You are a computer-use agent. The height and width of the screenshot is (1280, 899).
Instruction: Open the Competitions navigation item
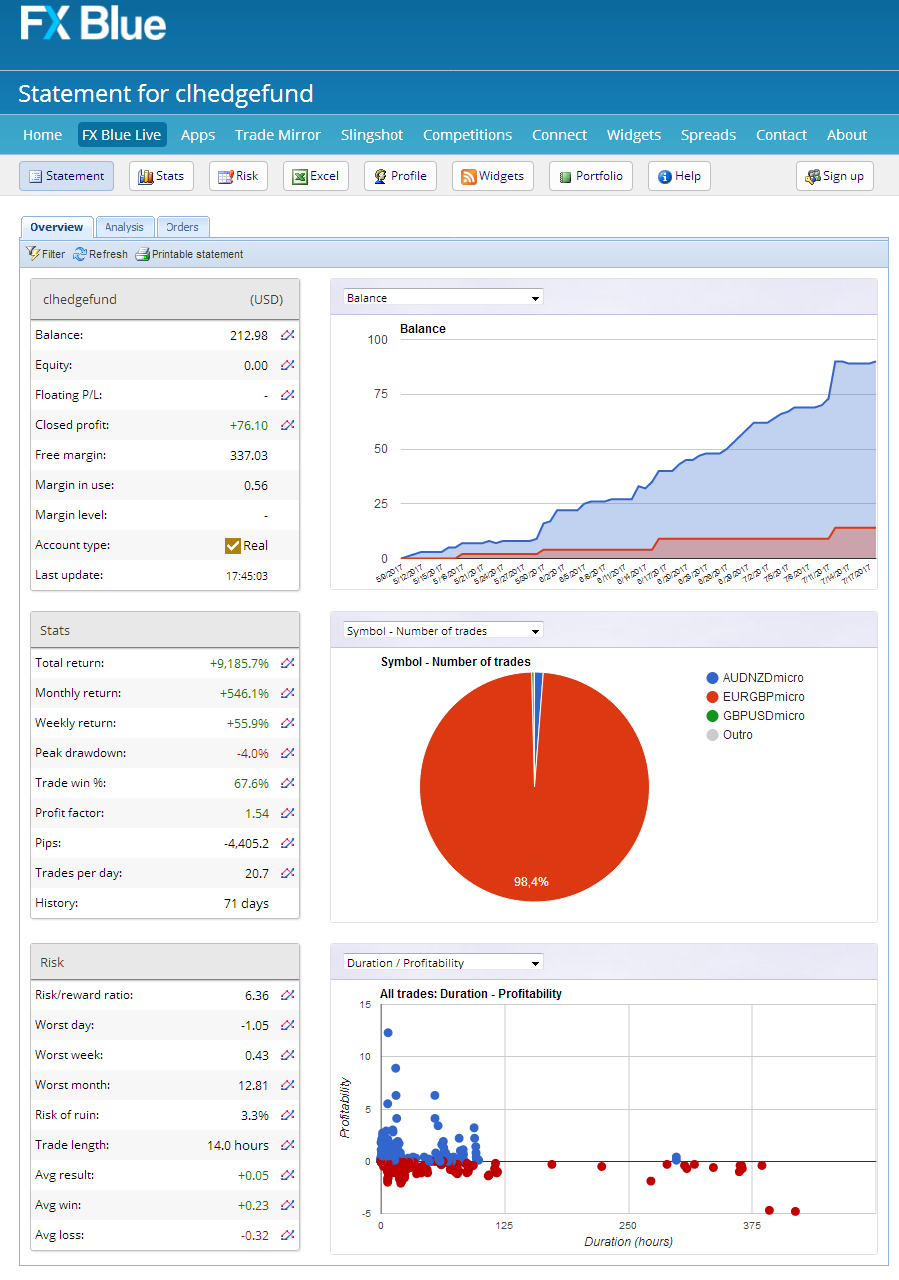point(467,135)
